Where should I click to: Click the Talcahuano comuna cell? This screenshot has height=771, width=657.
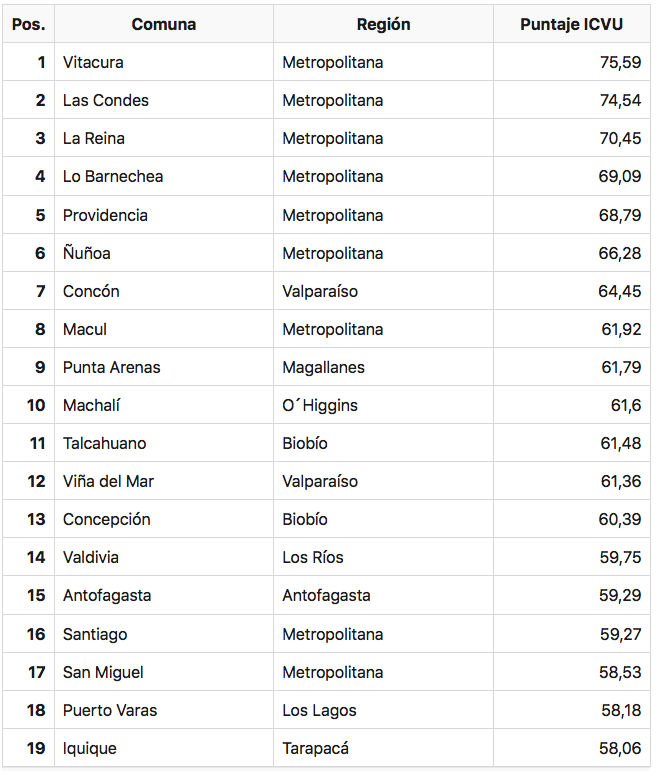pyautogui.click(x=164, y=443)
